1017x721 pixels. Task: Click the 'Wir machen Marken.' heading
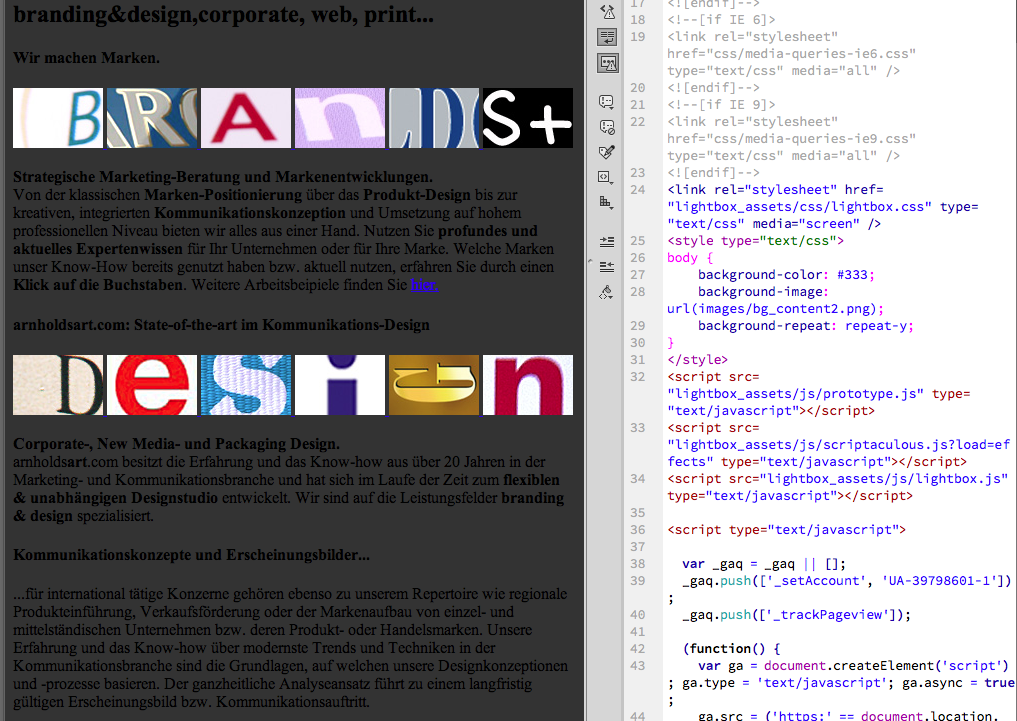pyautogui.click(x=86, y=58)
